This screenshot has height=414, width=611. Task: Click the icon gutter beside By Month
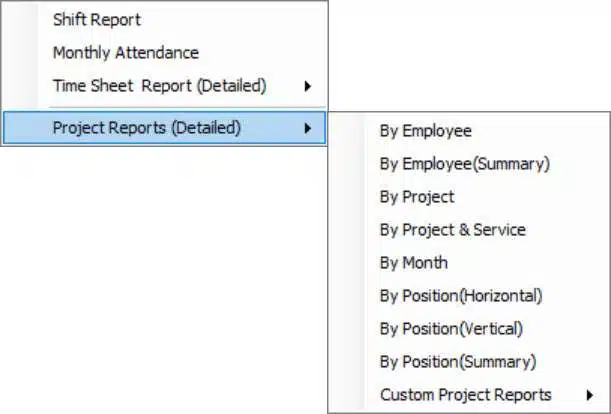tap(347, 263)
